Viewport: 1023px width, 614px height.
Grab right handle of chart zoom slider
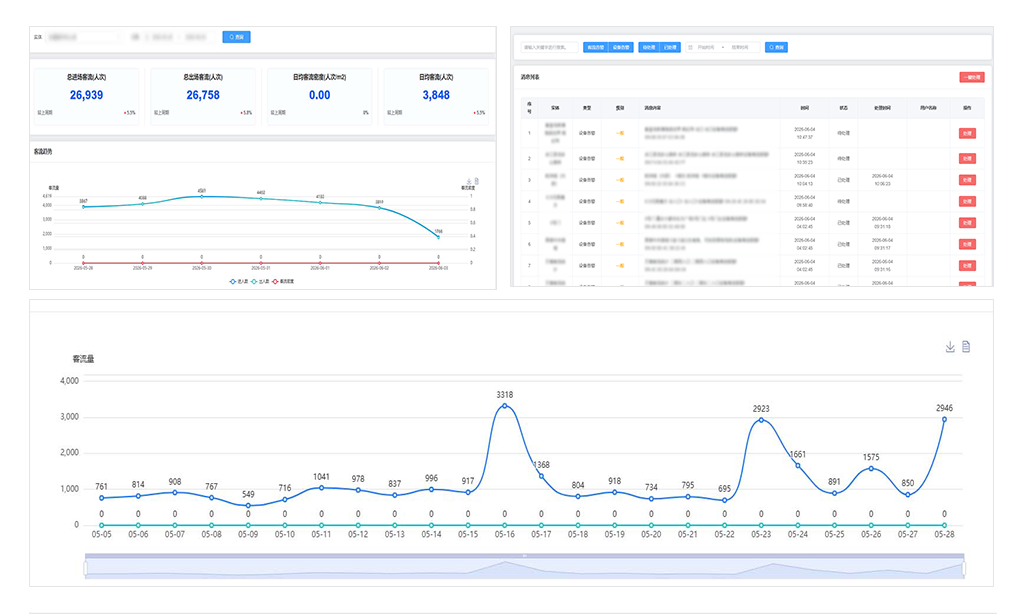964,569
